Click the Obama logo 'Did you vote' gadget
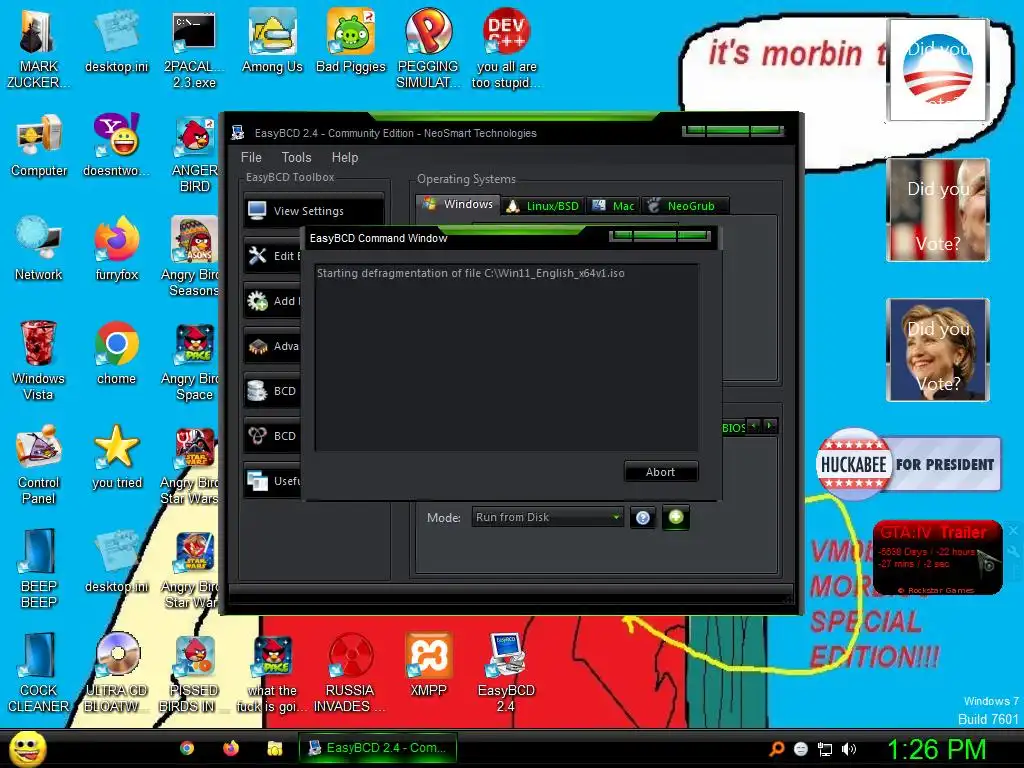Screen dimensions: 1024x768 938,69
